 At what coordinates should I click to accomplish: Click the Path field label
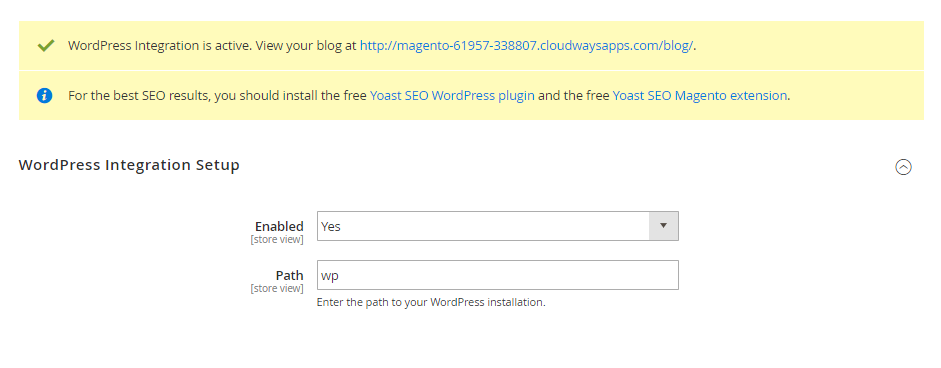289,275
